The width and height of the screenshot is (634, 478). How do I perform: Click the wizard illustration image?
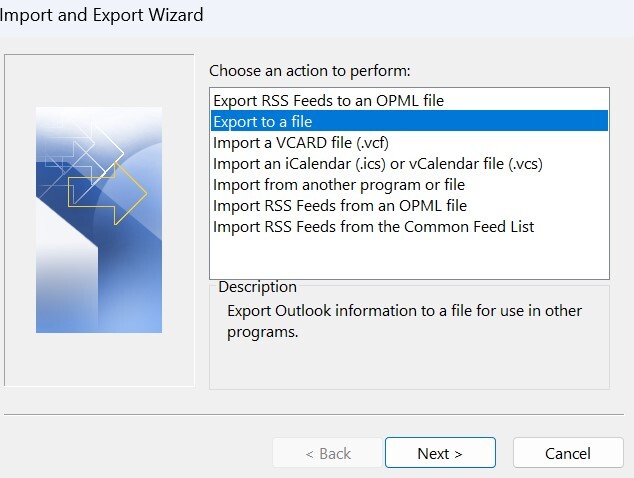tap(99, 220)
